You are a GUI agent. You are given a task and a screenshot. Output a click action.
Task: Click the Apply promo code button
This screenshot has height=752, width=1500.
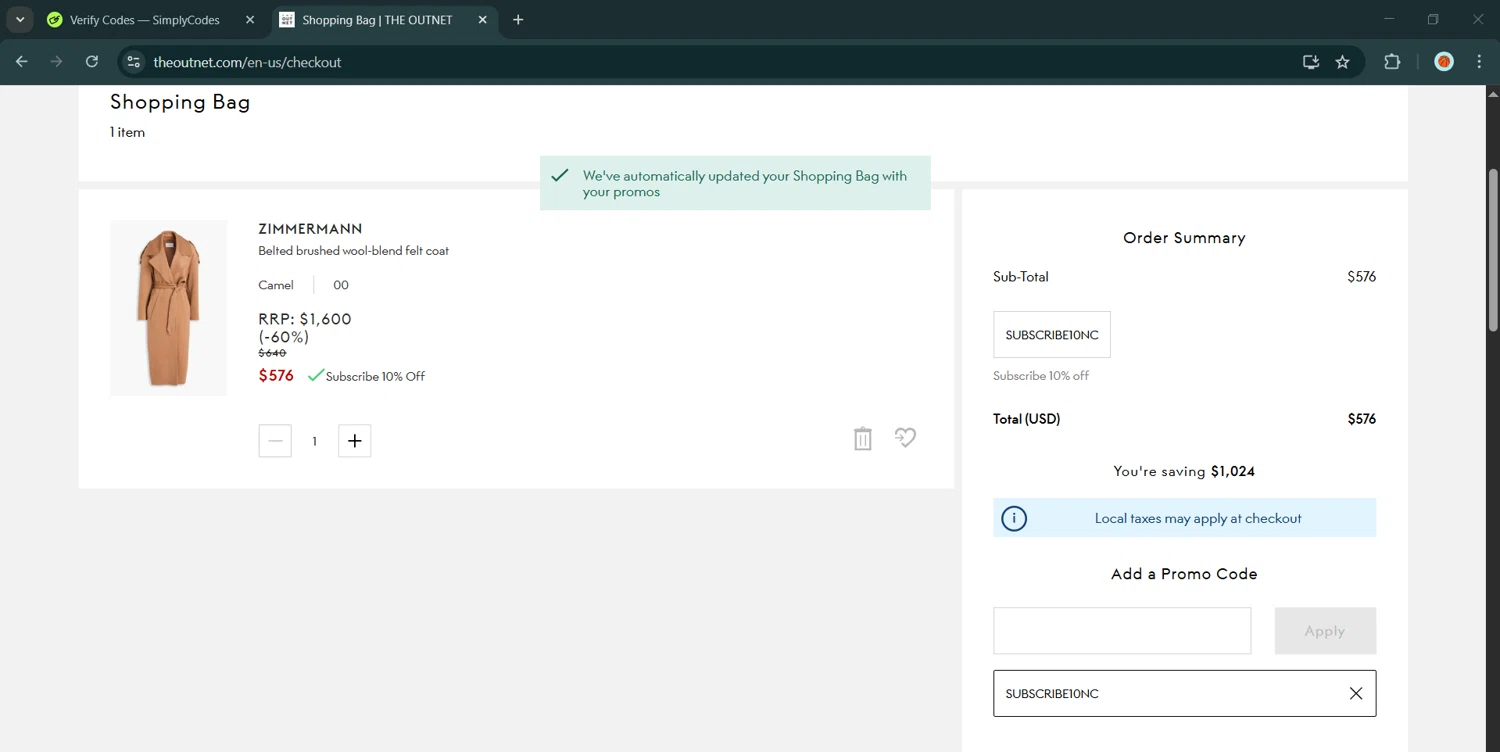[x=1325, y=631]
